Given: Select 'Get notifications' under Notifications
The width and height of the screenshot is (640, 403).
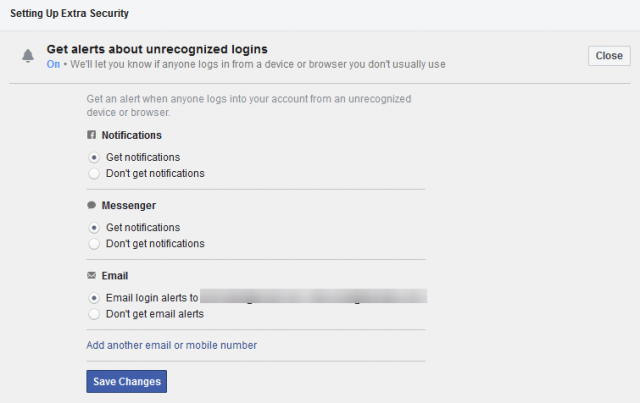Looking at the screenshot, I should tap(94, 157).
